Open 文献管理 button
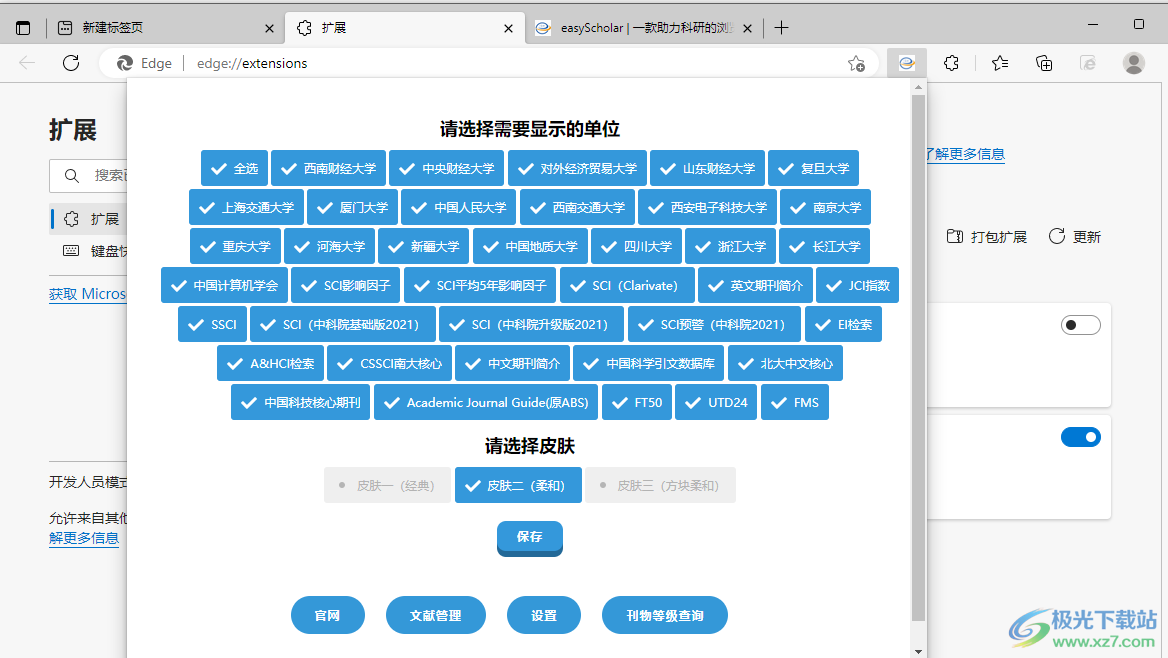Image resolution: width=1168 pixels, height=658 pixels. pos(435,615)
